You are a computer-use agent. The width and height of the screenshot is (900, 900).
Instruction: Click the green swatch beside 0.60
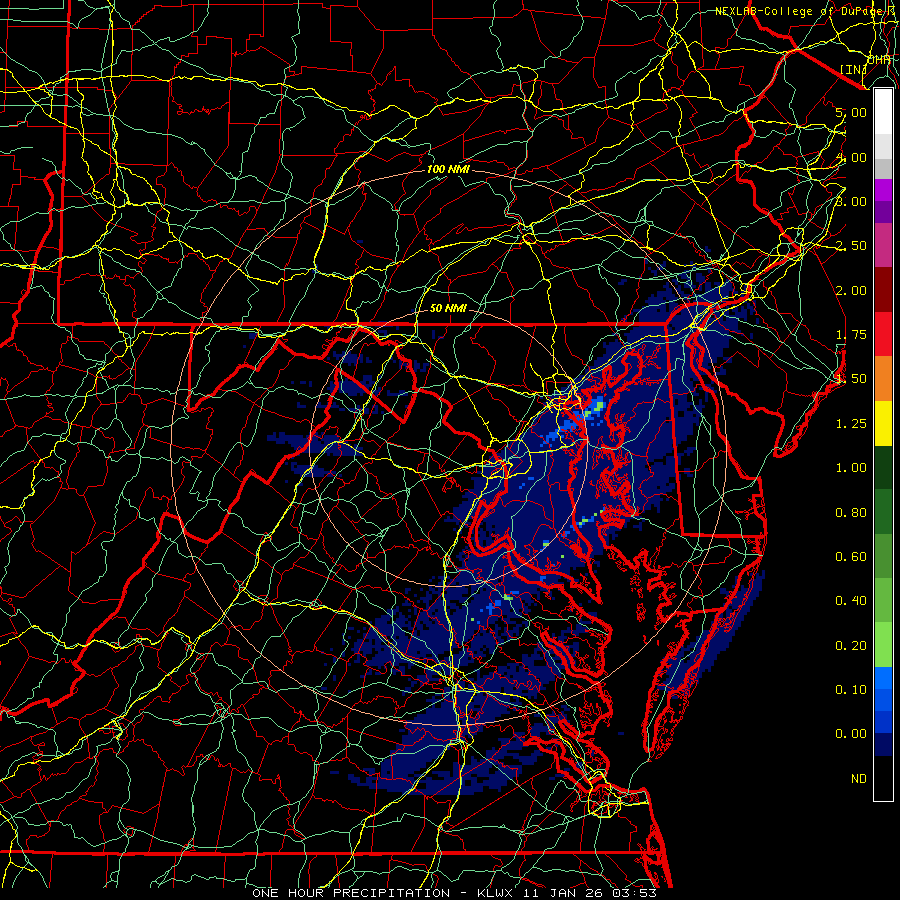coord(883,556)
